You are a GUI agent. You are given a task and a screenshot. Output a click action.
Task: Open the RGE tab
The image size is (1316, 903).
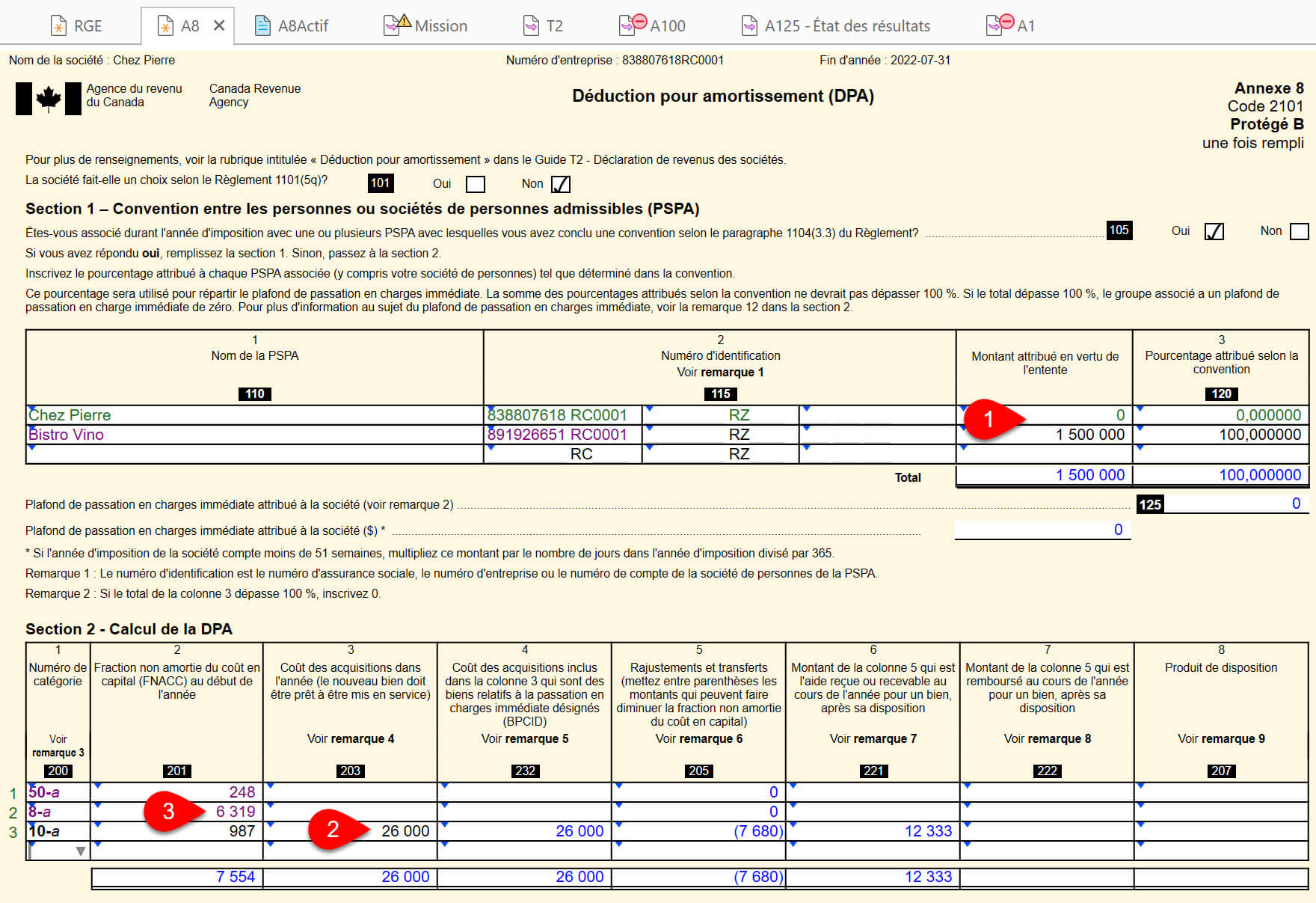pos(76,26)
